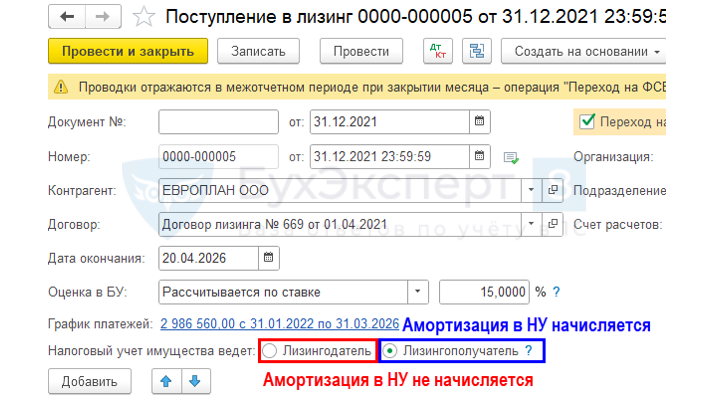Screen dimensions: 709x399
Task: Move row up with blue arrow
Action: [x=166, y=381]
